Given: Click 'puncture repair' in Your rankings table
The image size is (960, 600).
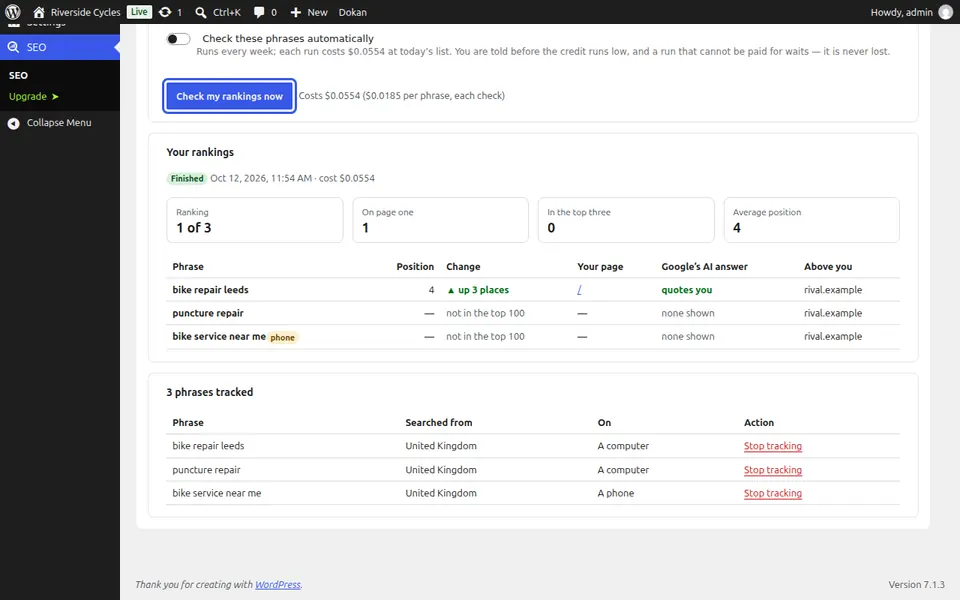Looking at the screenshot, I should click(208, 313).
